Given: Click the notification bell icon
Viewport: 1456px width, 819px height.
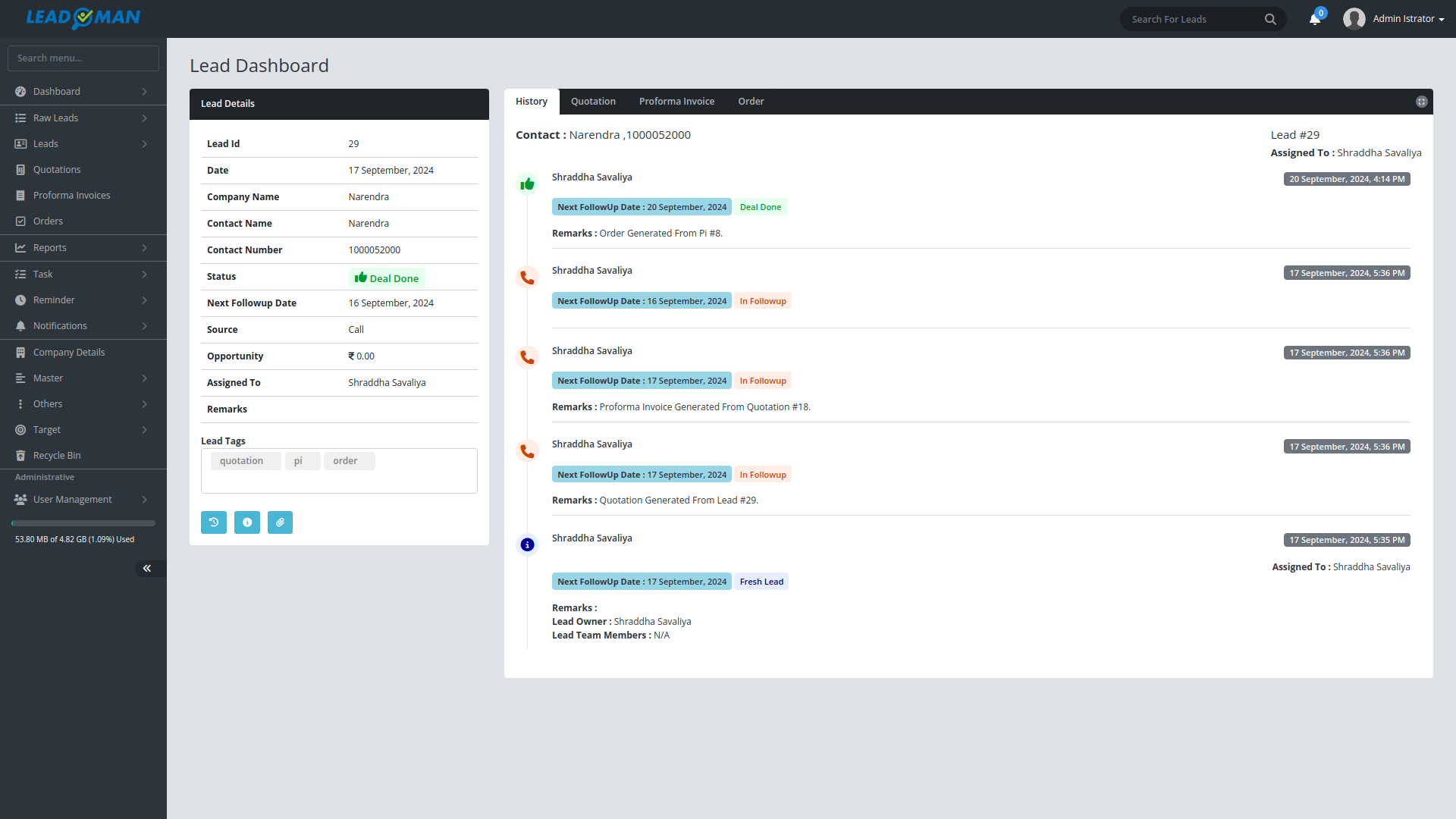Looking at the screenshot, I should [x=1314, y=19].
